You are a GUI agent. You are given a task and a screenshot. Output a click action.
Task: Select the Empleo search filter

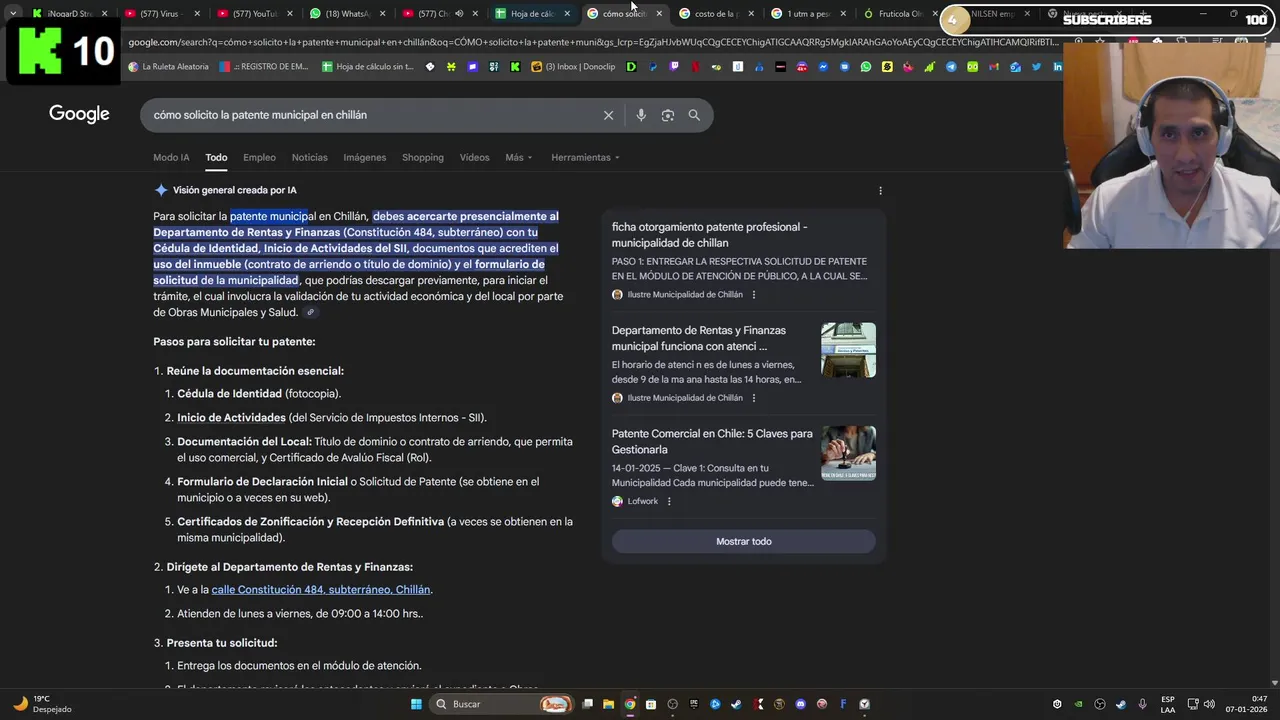[x=259, y=157]
